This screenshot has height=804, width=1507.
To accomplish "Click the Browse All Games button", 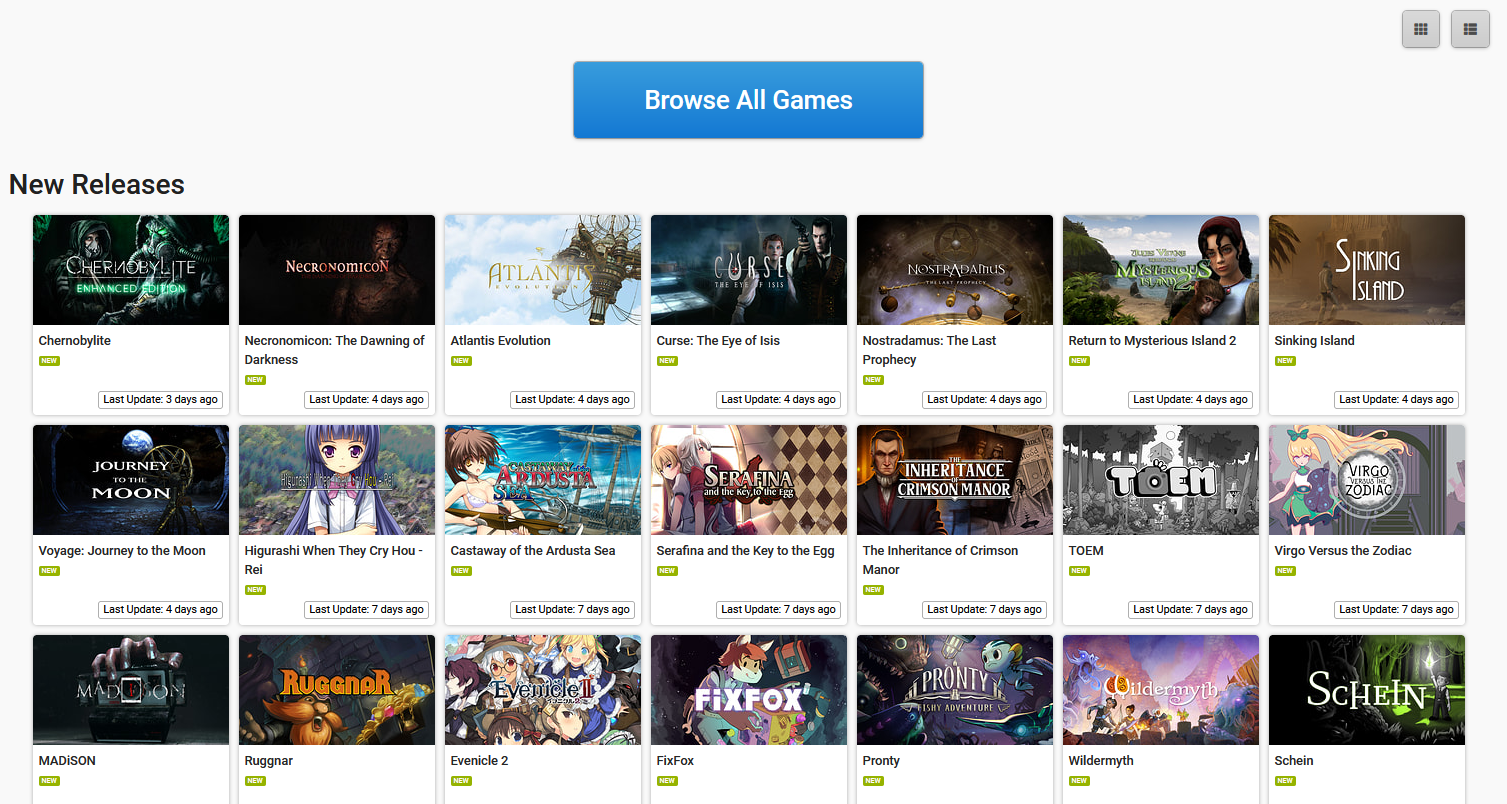I will [x=748, y=100].
